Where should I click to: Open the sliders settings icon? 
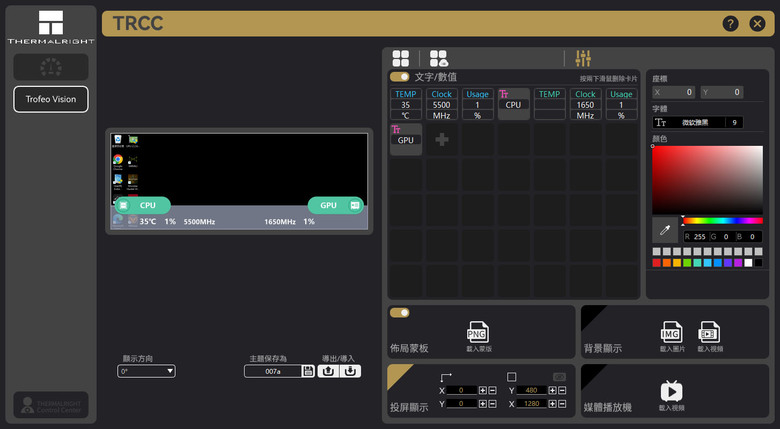[583, 58]
